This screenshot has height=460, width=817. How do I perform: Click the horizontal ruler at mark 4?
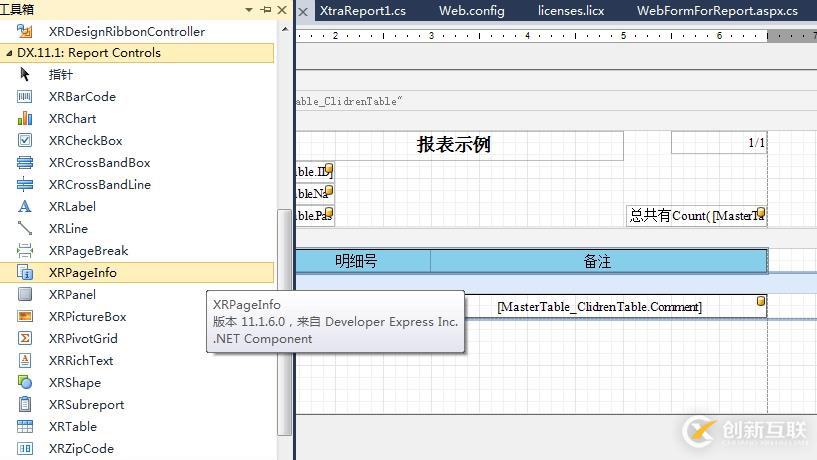(527, 35)
